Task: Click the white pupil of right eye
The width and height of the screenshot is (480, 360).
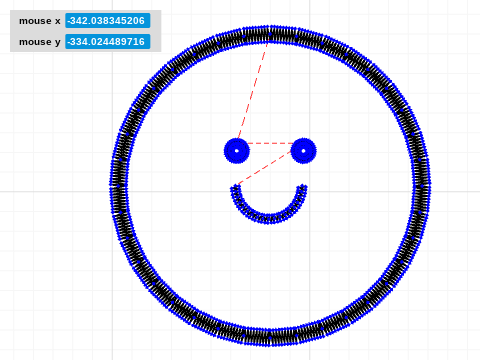Action: coord(303,151)
